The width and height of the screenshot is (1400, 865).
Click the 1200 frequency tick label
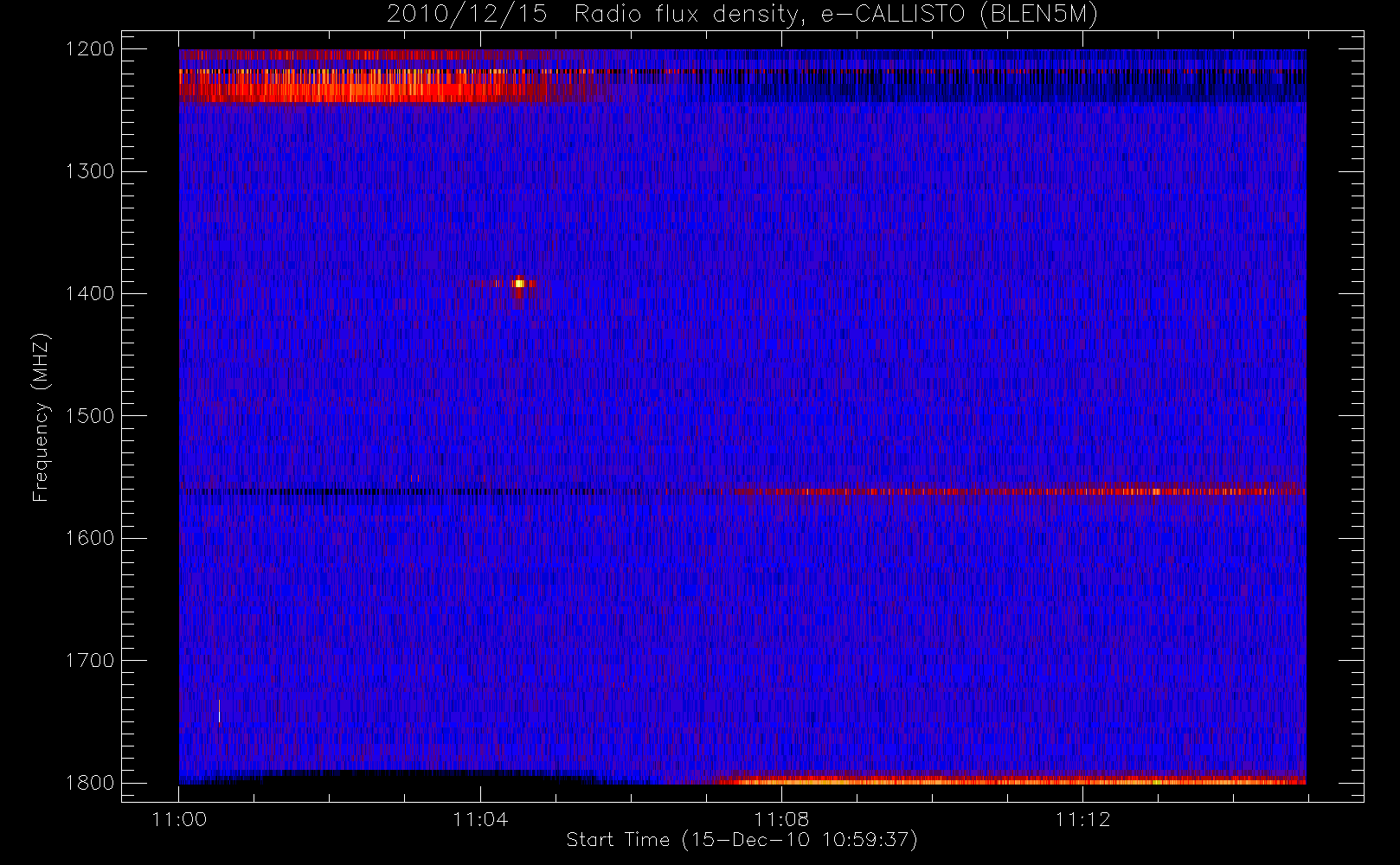point(90,49)
